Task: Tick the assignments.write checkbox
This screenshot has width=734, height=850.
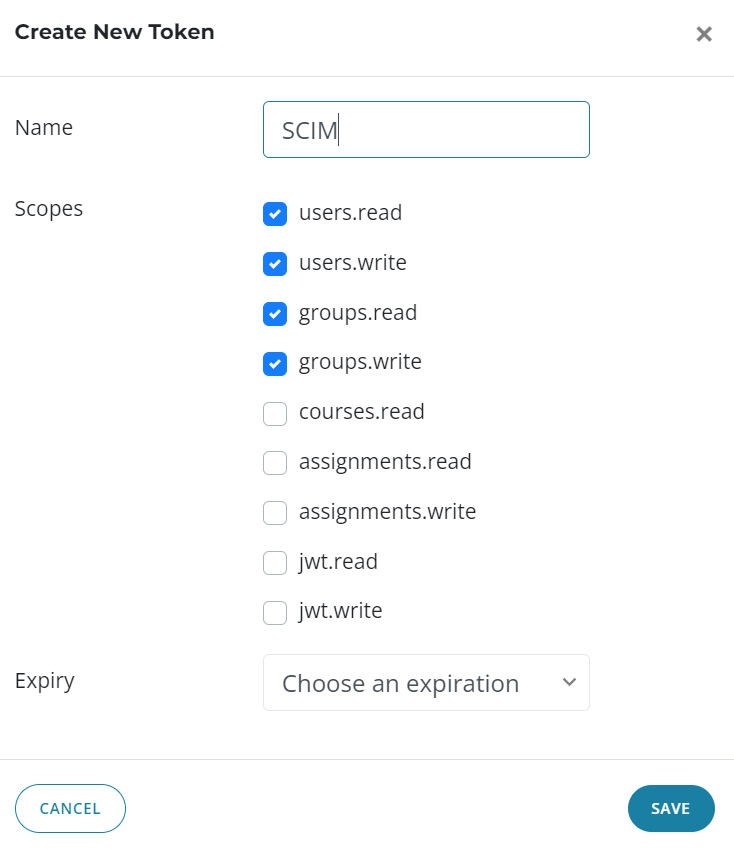Action: [x=275, y=513]
